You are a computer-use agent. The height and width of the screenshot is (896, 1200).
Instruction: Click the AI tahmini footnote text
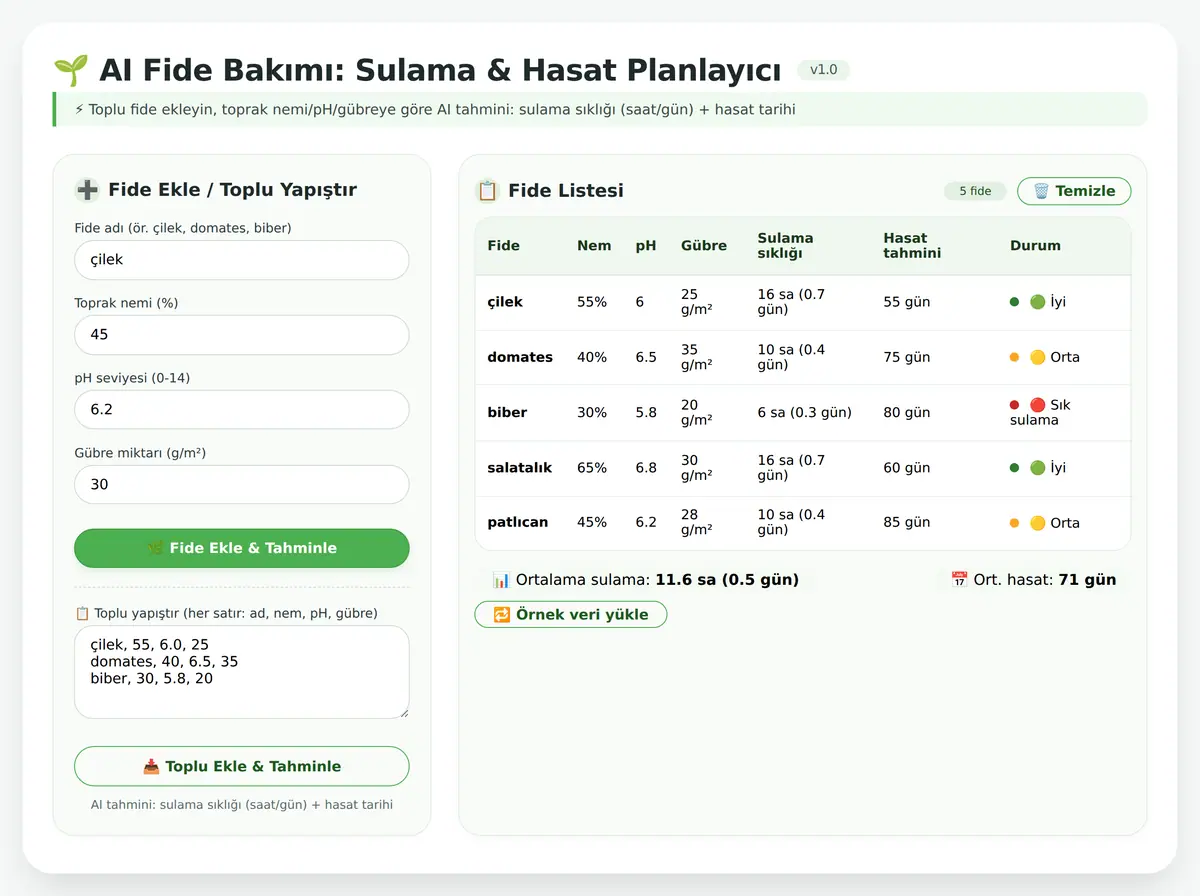click(242, 804)
